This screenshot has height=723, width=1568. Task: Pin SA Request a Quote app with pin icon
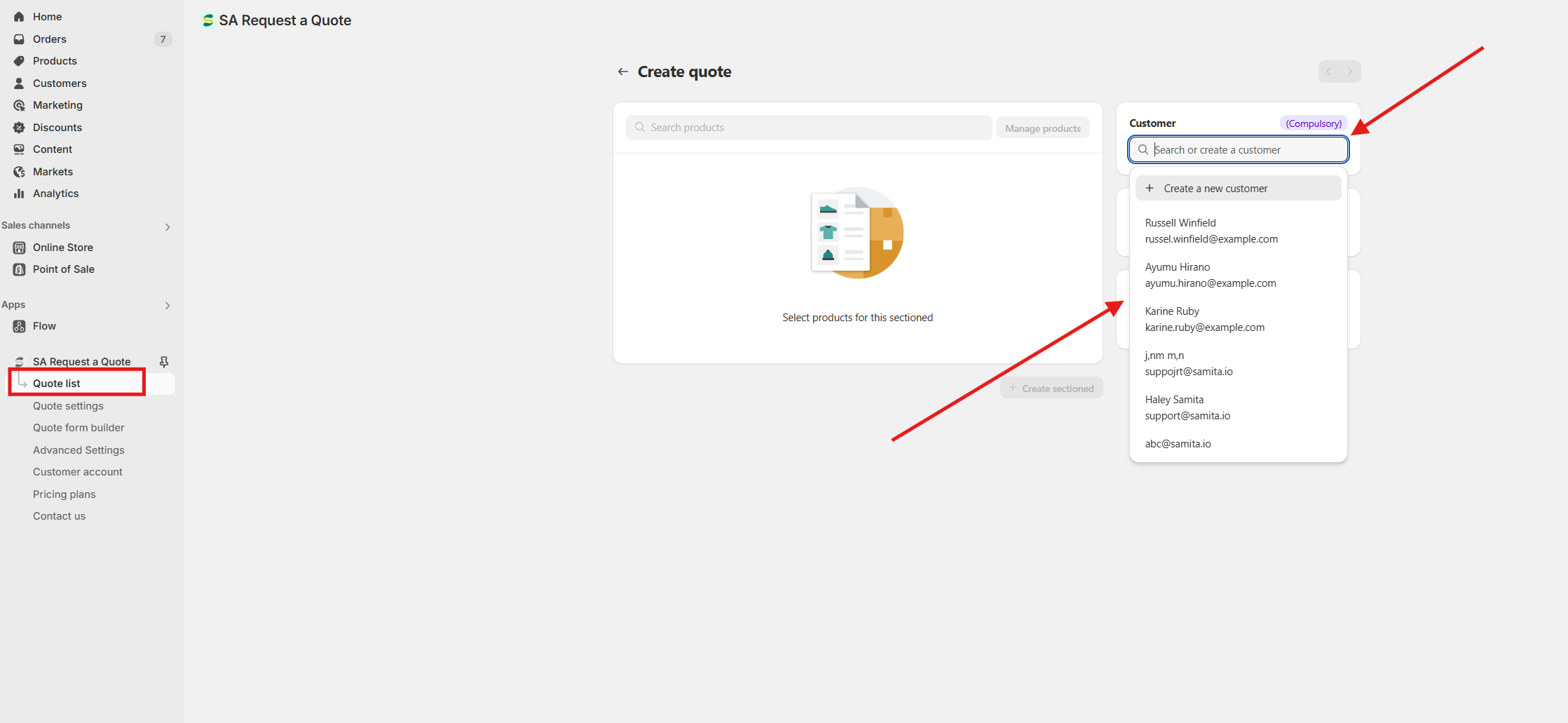point(164,362)
